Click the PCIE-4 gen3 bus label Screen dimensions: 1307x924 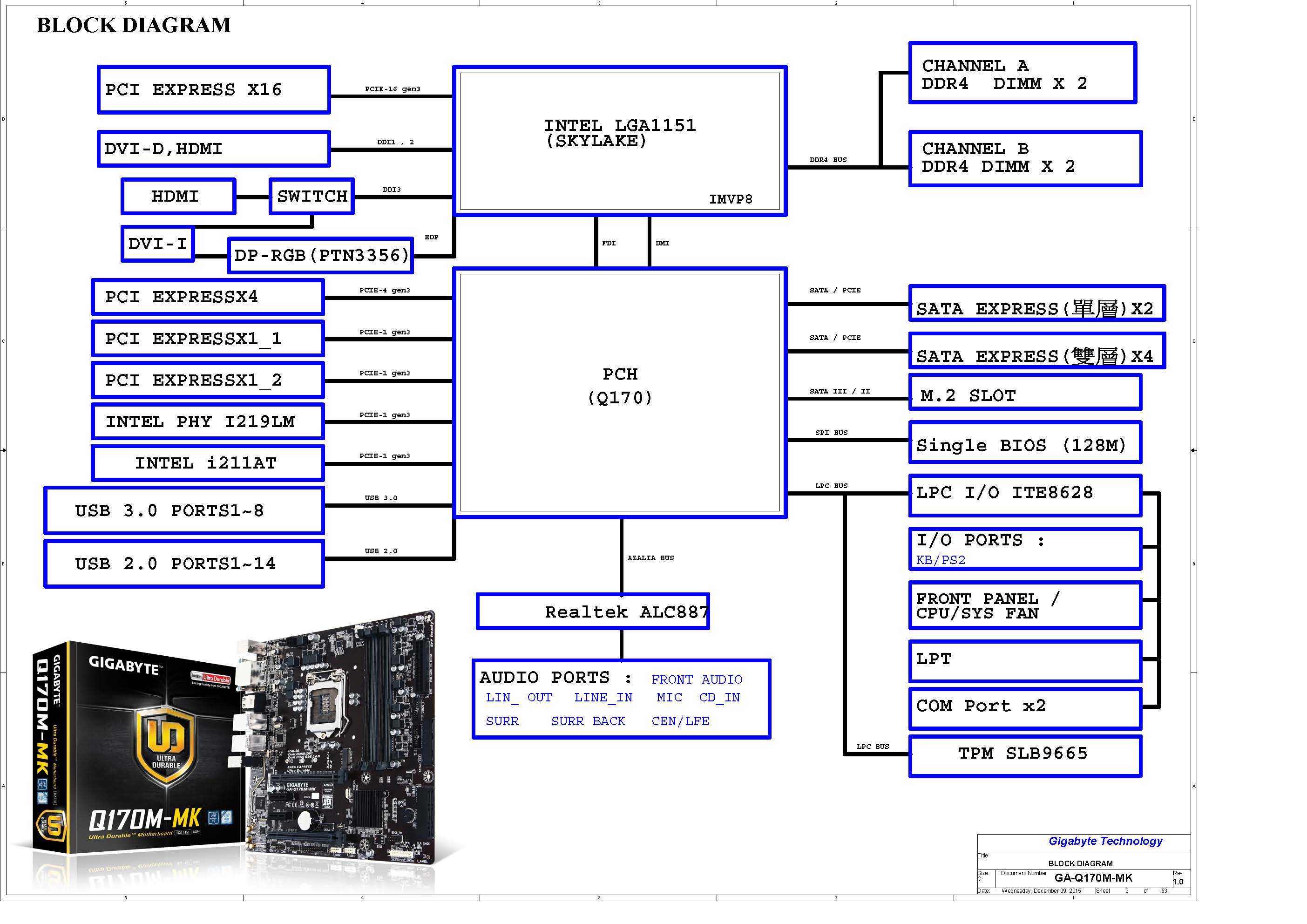[x=384, y=290]
